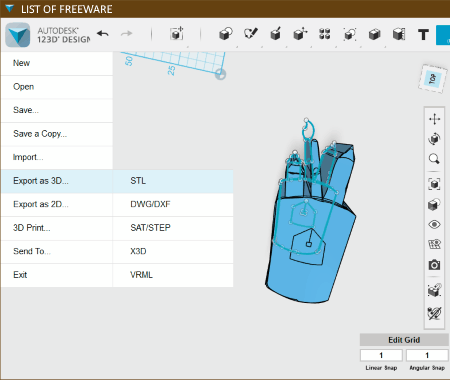Select 3D Print... menu entry
This screenshot has height=380, width=450.
tap(57, 228)
